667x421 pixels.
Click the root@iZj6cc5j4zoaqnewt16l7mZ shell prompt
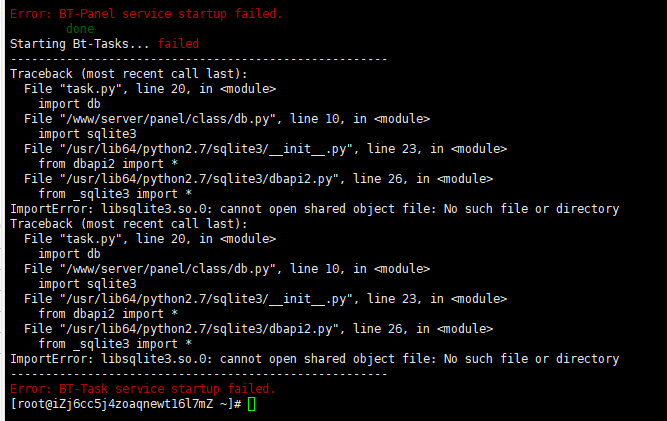(125, 403)
